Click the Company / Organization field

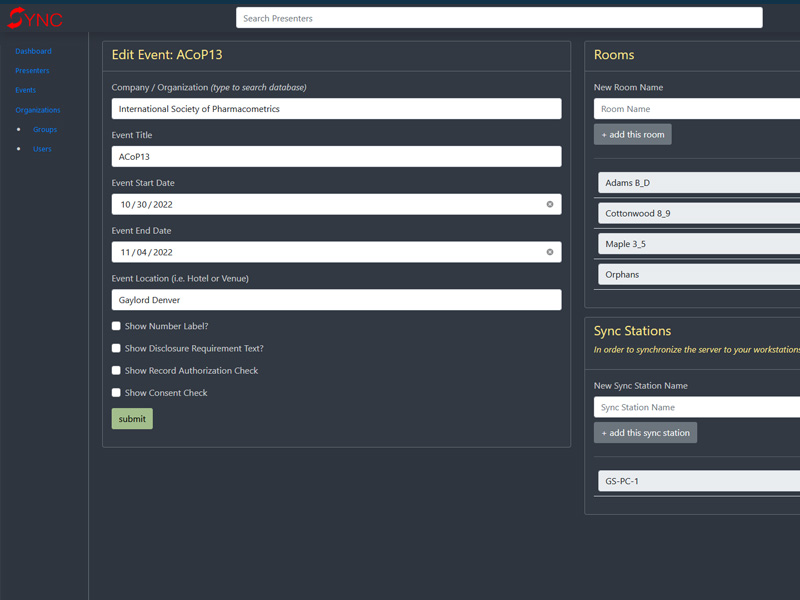pyautogui.click(x=337, y=109)
